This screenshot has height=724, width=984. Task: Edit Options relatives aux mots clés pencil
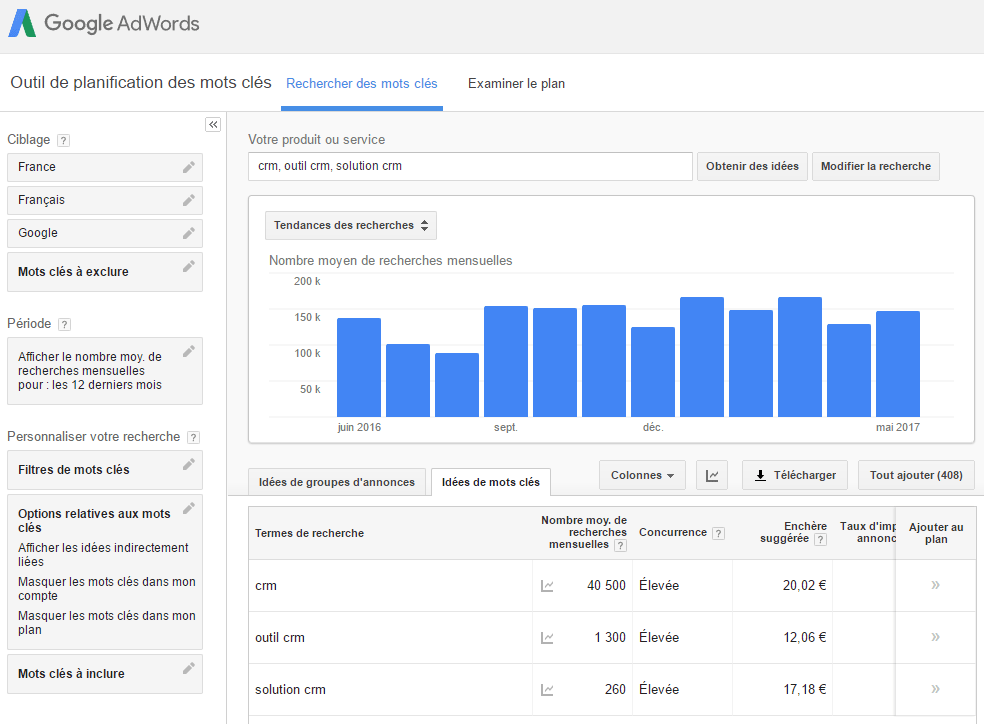188,508
